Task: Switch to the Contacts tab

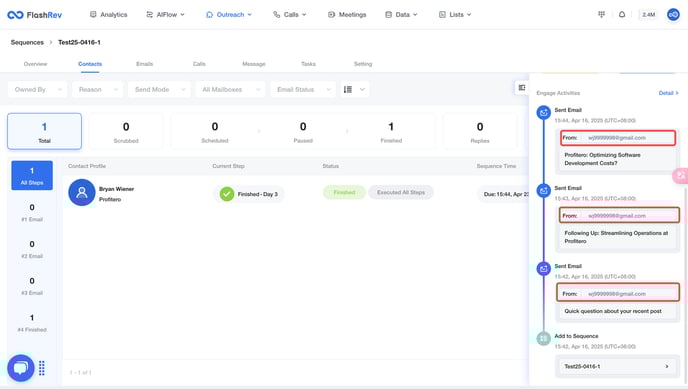Action: (90, 64)
